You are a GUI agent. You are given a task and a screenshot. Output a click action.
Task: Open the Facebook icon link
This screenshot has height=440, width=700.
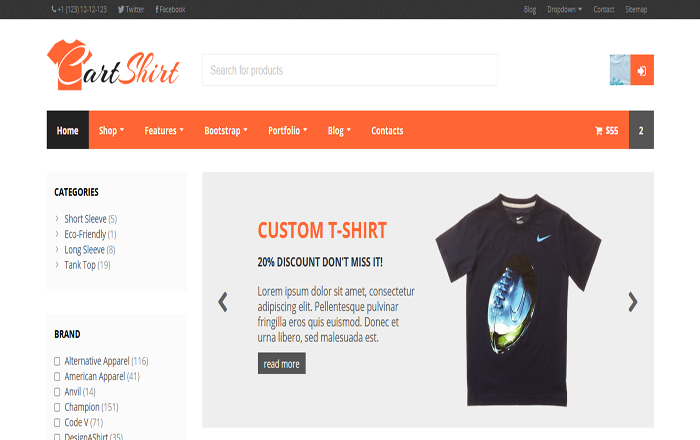coord(157,9)
